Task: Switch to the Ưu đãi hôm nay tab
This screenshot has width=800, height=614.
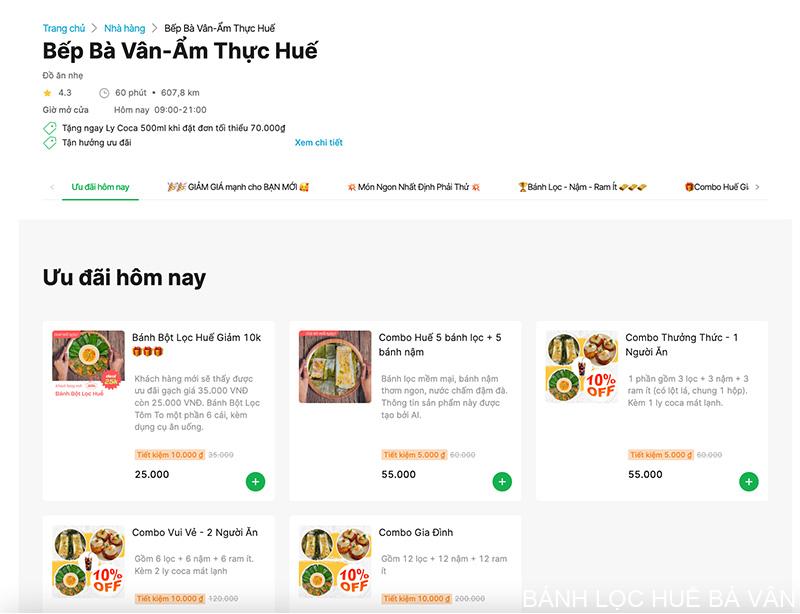Action: (x=100, y=187)
